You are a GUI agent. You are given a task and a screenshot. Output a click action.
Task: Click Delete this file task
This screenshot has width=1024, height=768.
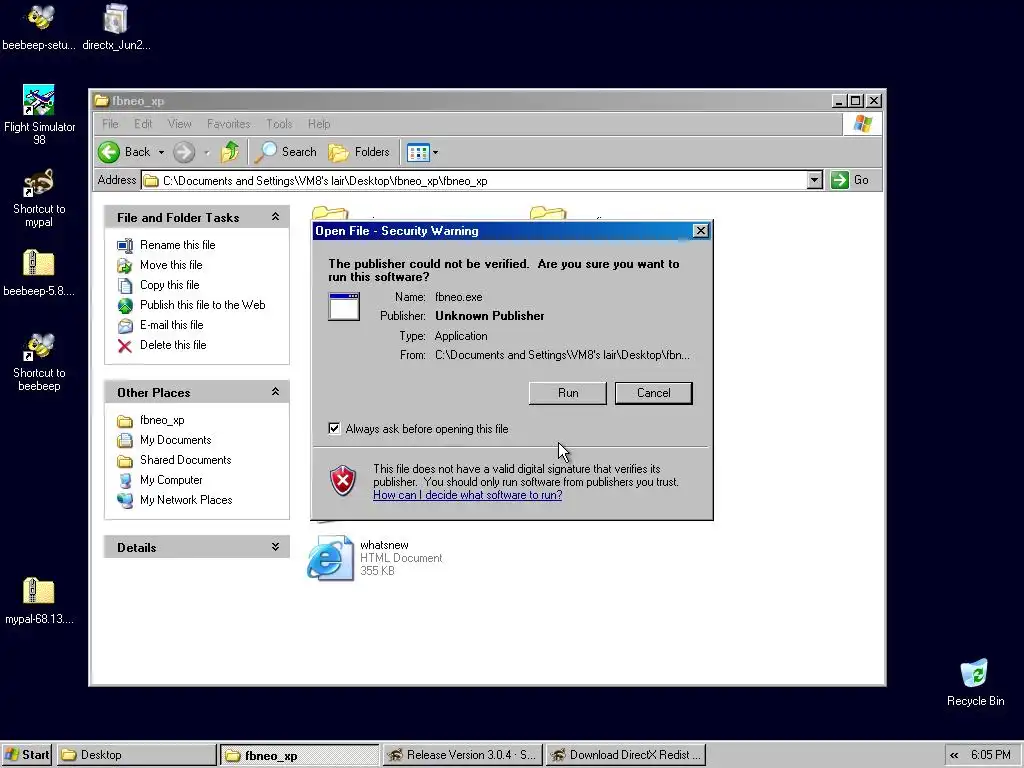172,345
